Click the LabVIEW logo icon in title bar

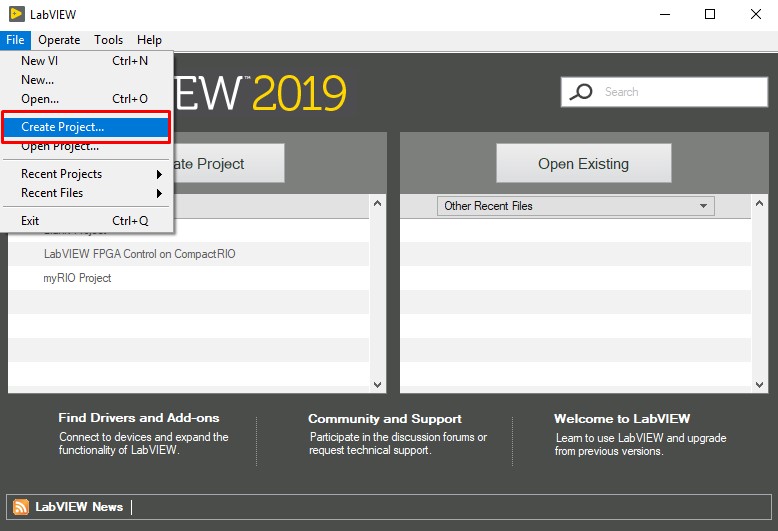(16, 14)
